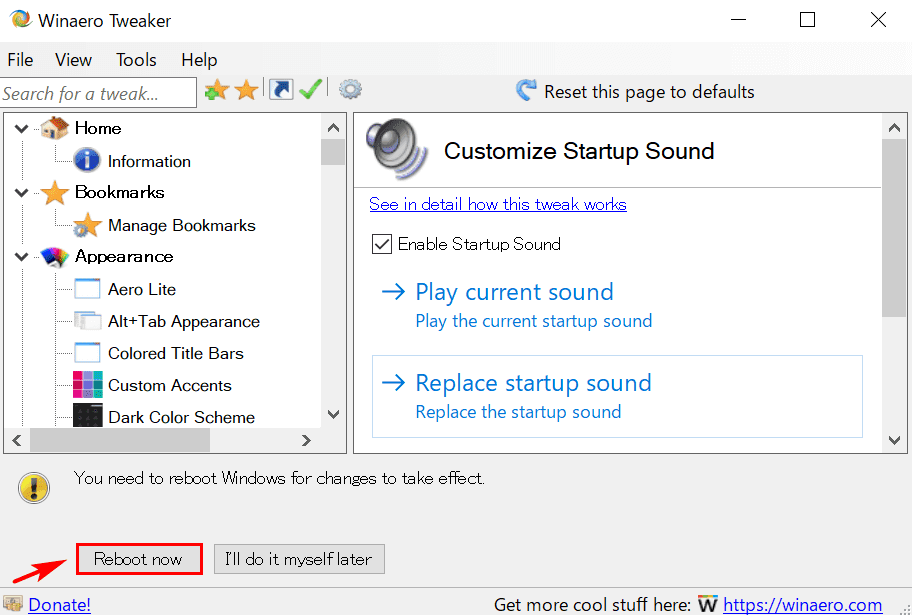Click the Dark Color Scheme icon

[x=88, y=415]
